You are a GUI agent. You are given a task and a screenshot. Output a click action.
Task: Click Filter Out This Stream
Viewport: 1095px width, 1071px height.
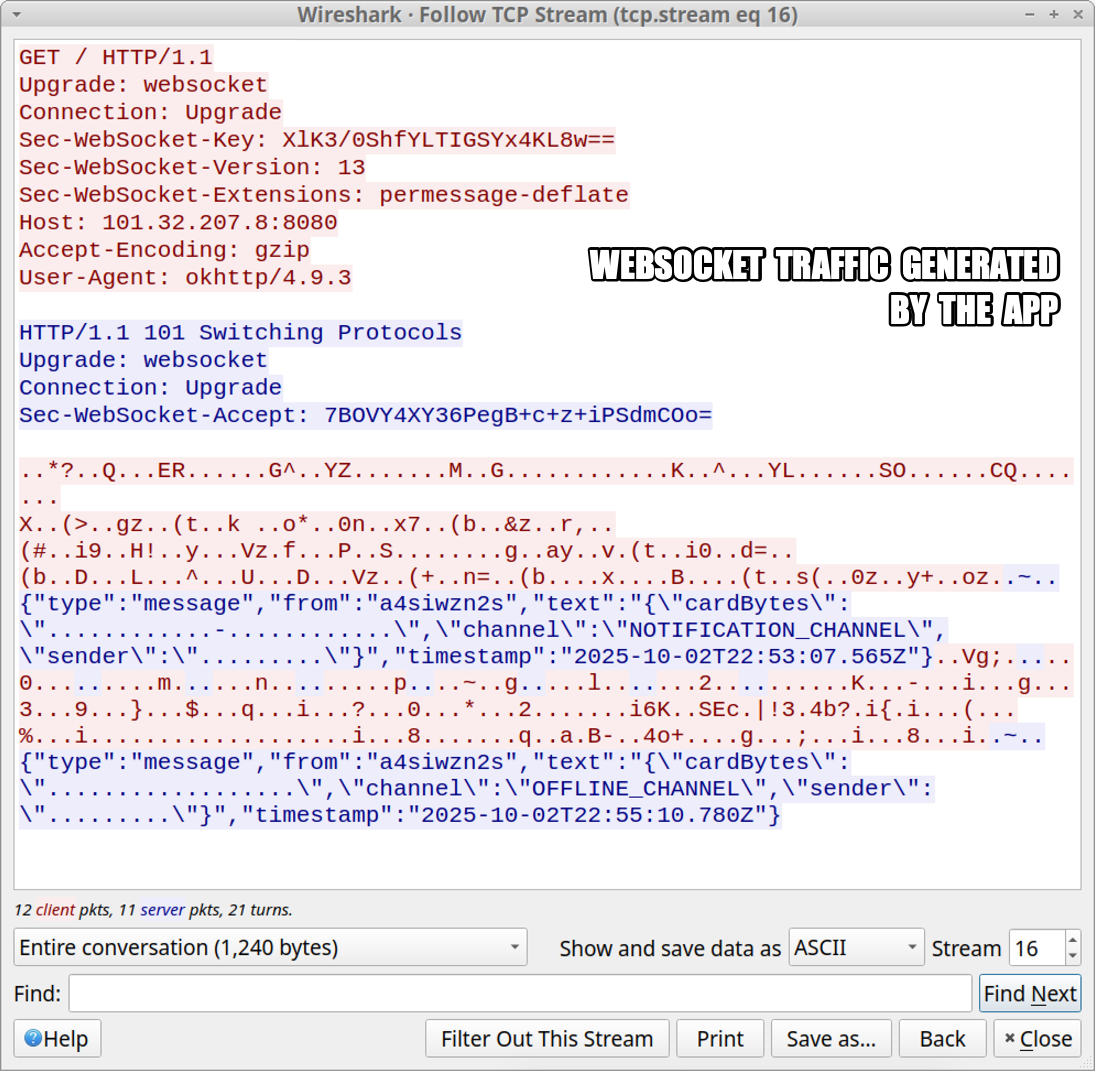[547, 1039]
